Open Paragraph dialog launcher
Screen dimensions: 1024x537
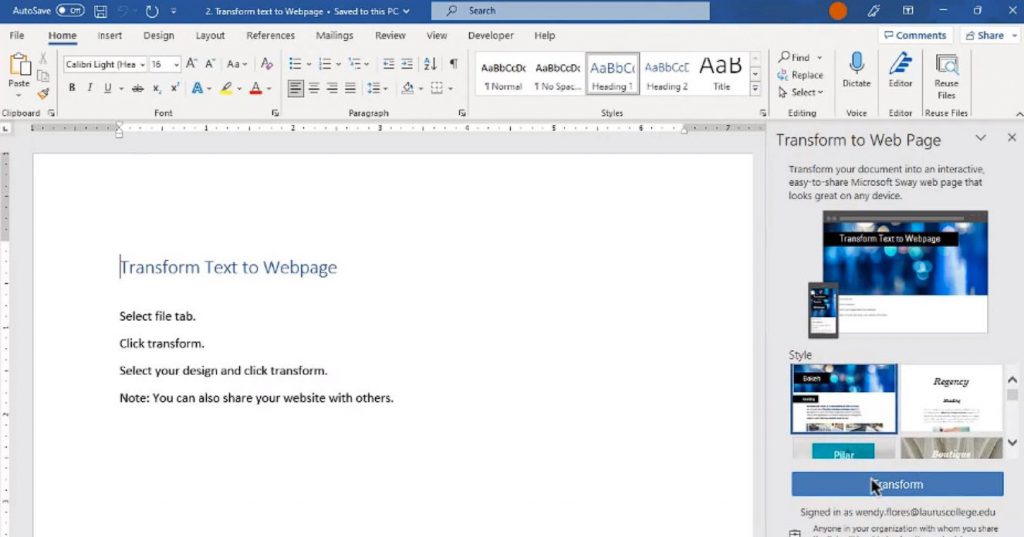(462, 113)
